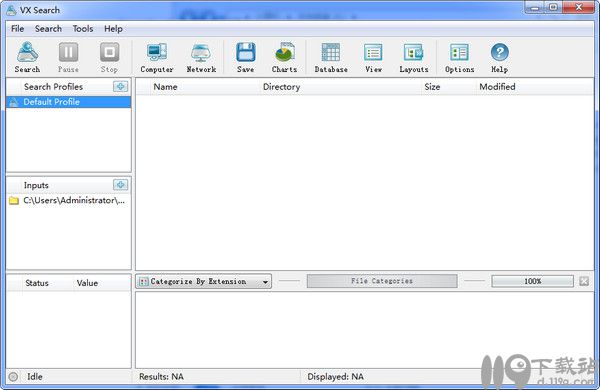The image size is (600, 390).
Task: Open the Database toolbar icon
Action: [331, 57]
